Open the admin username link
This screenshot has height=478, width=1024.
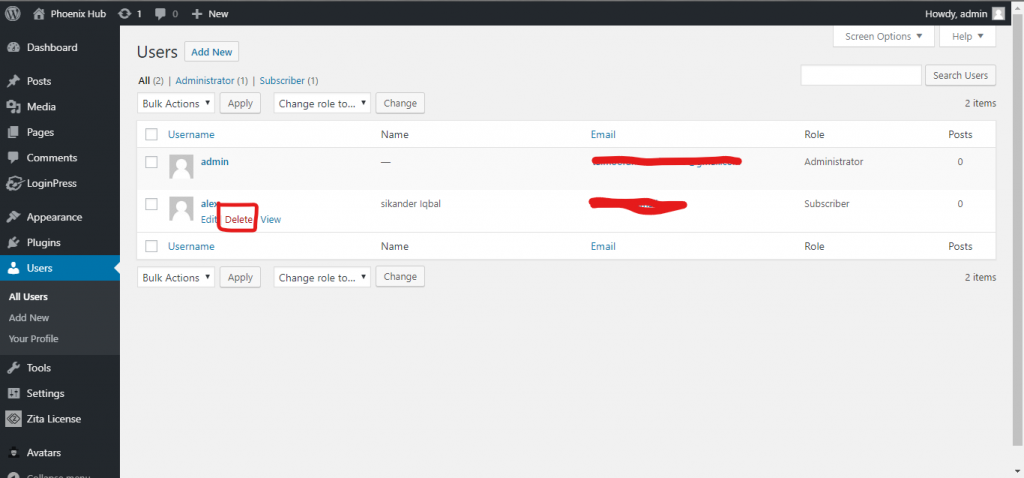tap(214, 161)
